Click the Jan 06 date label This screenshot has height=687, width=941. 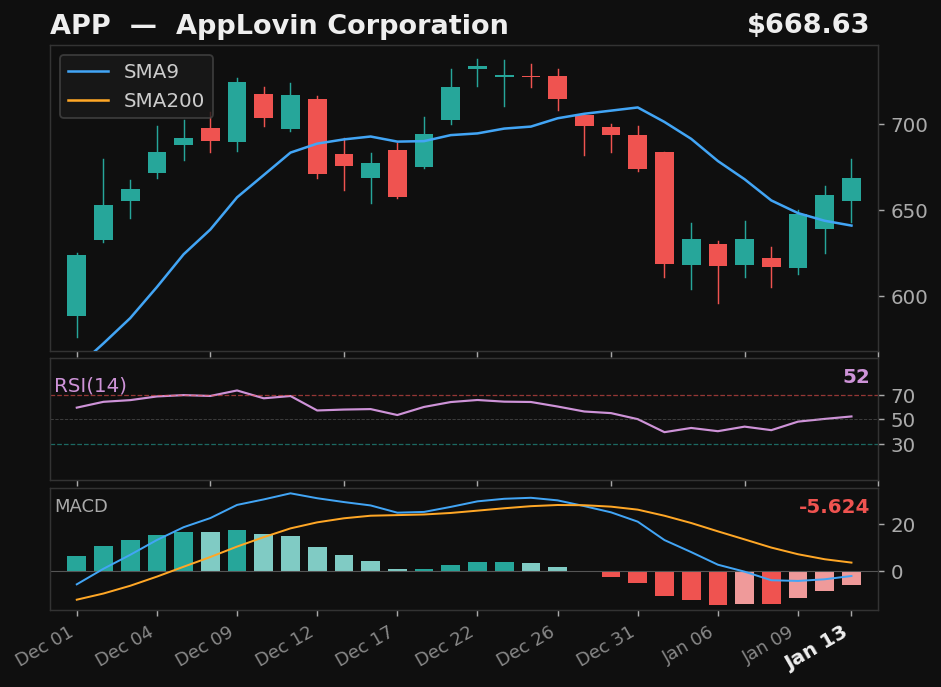click(689, 644)
